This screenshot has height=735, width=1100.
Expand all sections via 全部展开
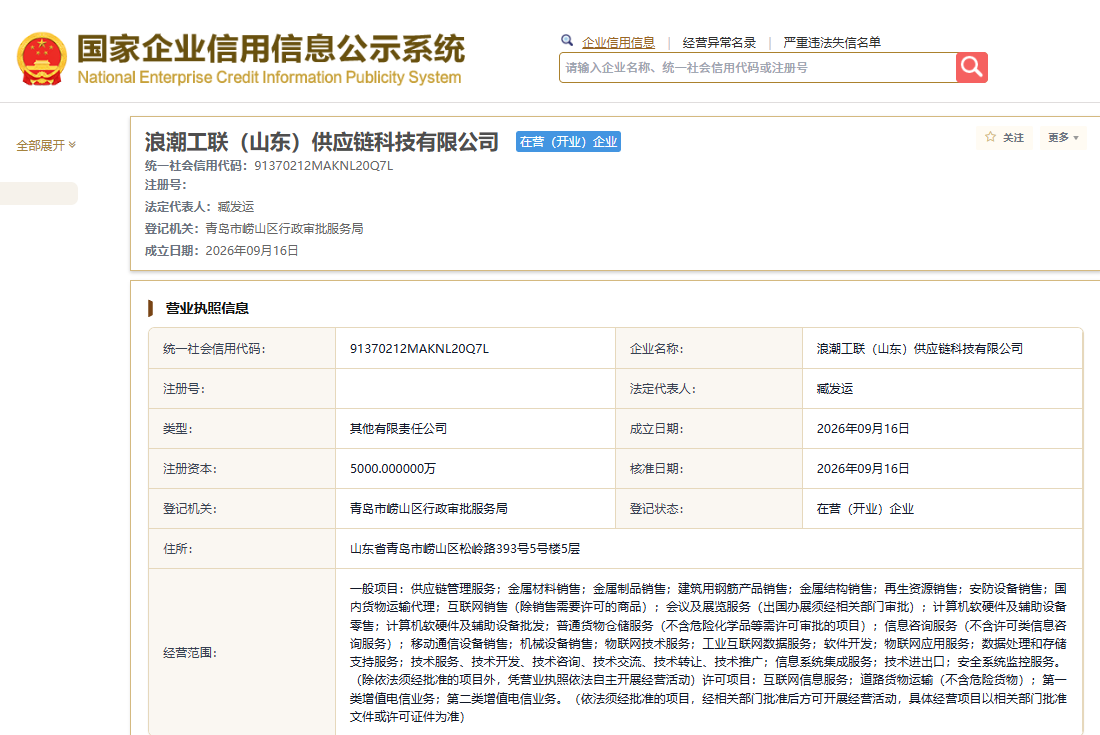click(x=46, y=145)
